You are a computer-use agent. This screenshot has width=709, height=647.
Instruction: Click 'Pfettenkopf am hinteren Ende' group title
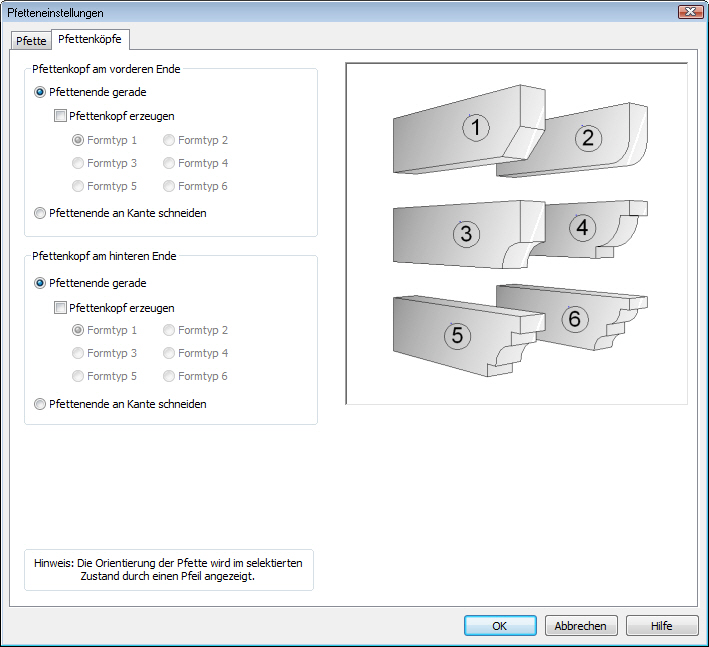pyautogui.click(x=104, y=256)
